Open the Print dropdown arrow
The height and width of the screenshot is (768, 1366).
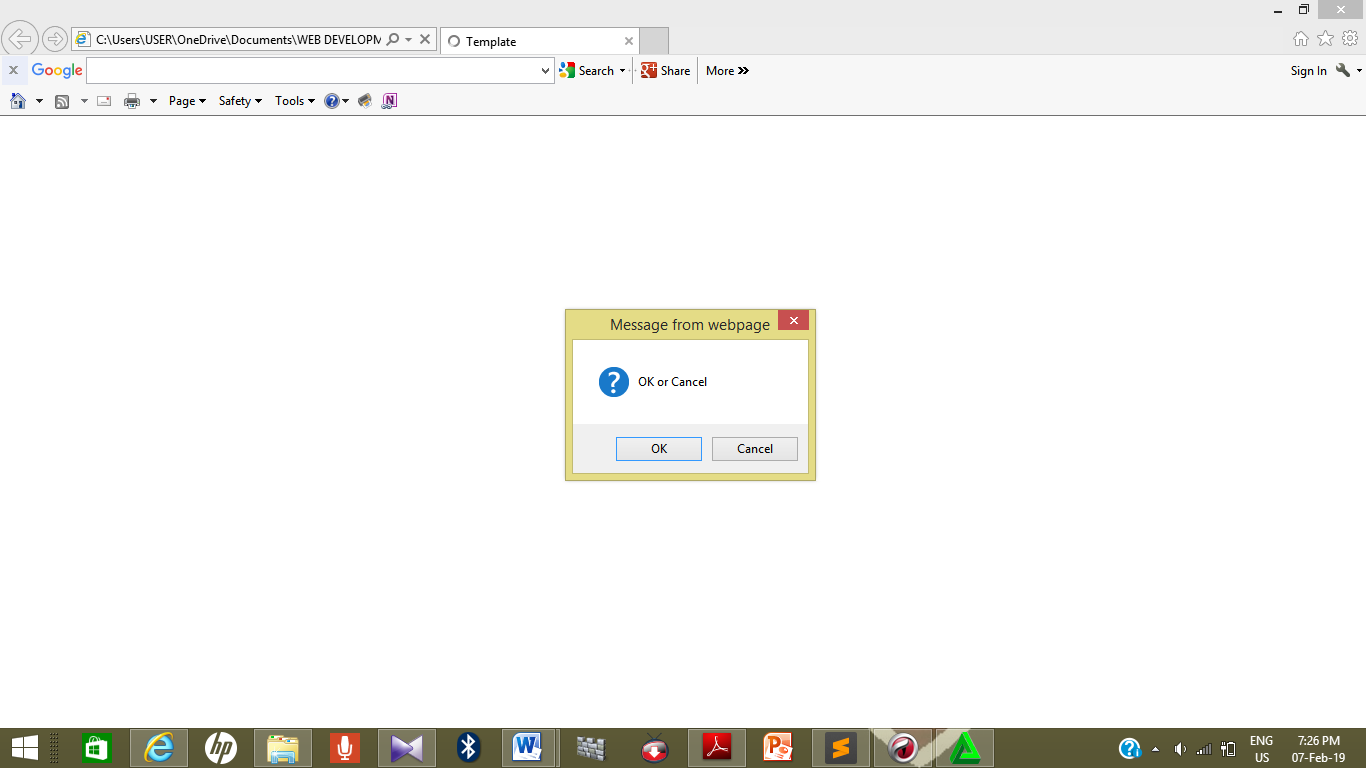pyautogui.click(x=152, y=100)
